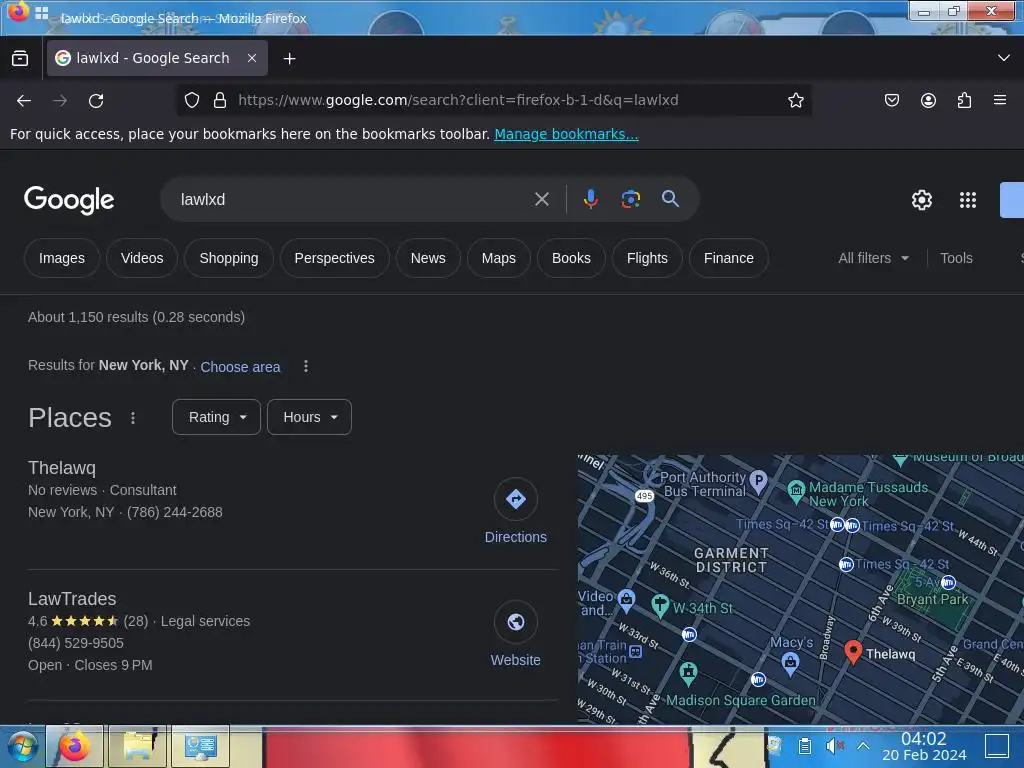The height and width of the screenshot is (768, 1024).
Task: Open the extensions menu
Action: pyautogui.click(x=964, y=100)
